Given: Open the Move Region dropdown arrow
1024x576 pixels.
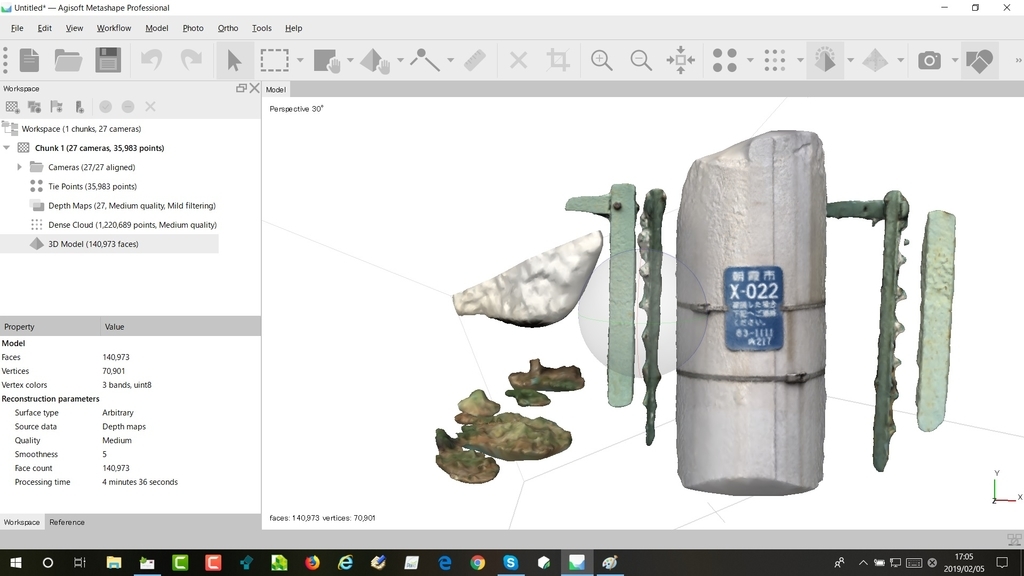Looking at the screenshot, I should pos(351,60).
